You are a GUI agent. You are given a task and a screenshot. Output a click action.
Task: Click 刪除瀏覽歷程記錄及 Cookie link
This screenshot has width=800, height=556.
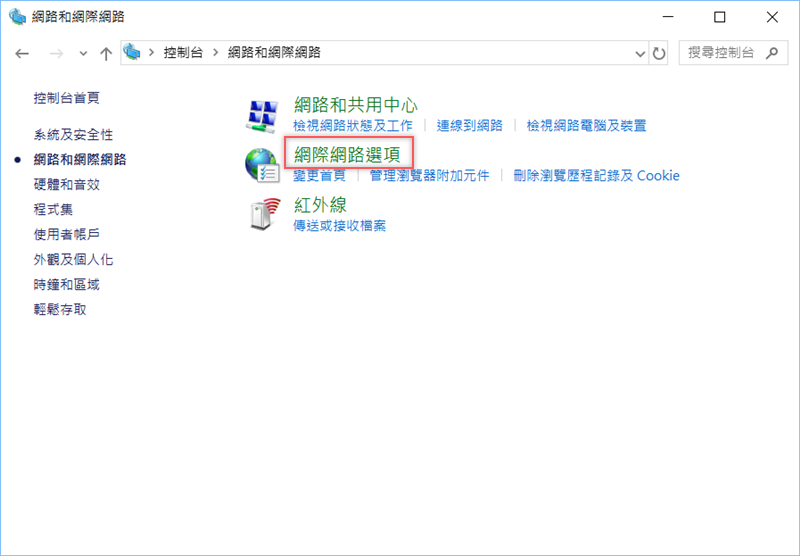pyautogui.click(x=596, y=175)
